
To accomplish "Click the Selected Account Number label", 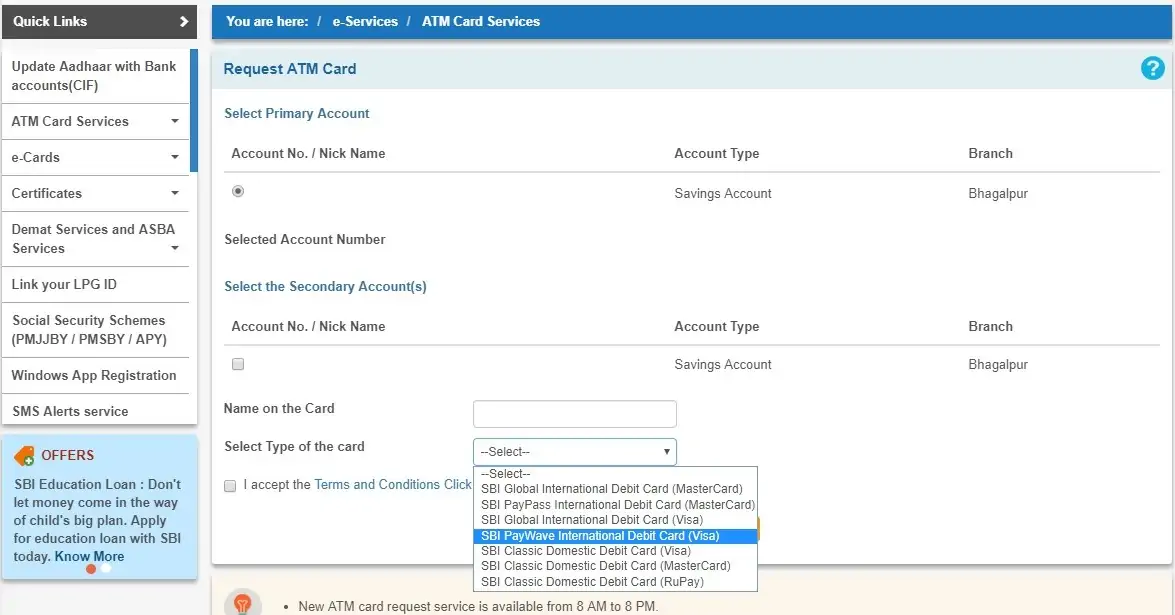I will click(x=305, y=240).
